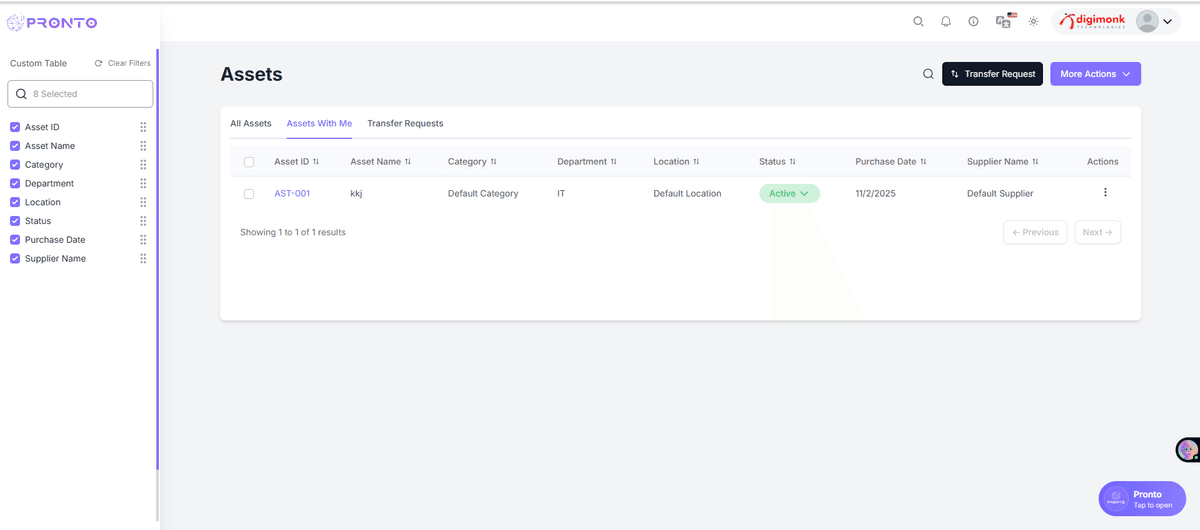Image resolution: width=1200 pixels, height=530 pixels.
Task: Sort by Supplier Name column arrows
Action: click(x=1035, y=162)
